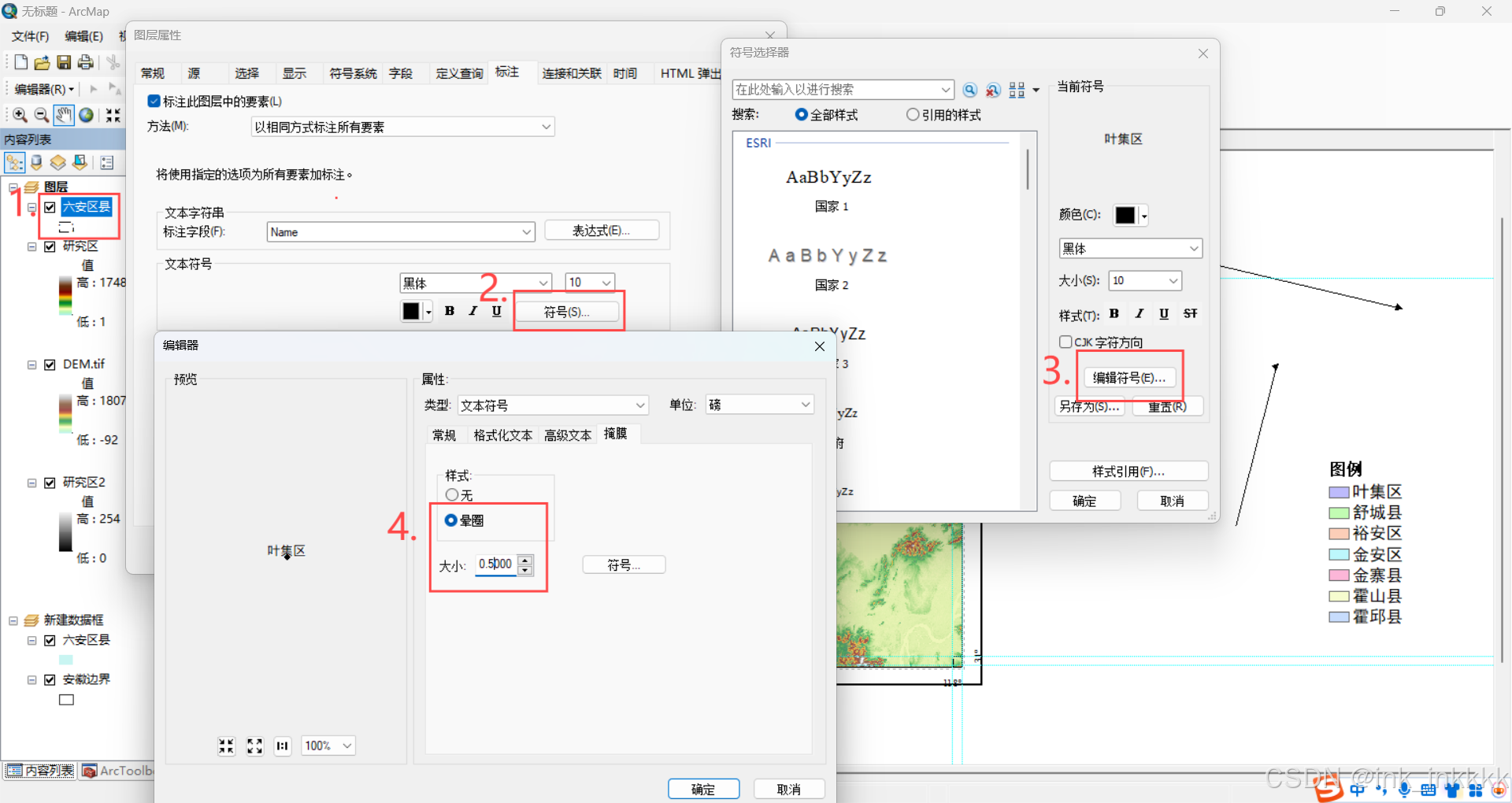
Task: Uncheck 六安区县 layer in 图层 frame
Action: [x=50, y=207]
